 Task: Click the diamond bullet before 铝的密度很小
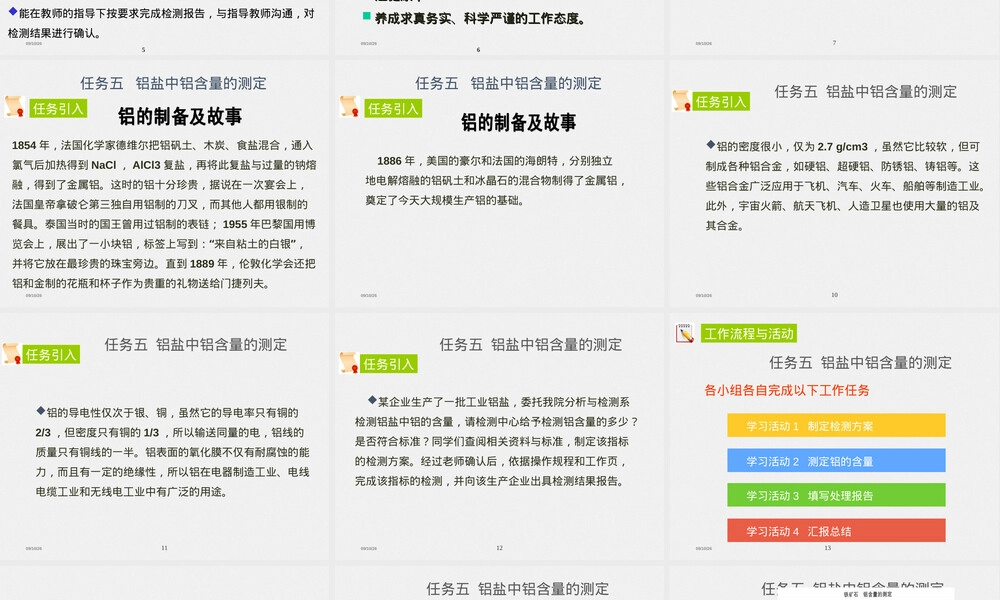[x=710, y=145]
